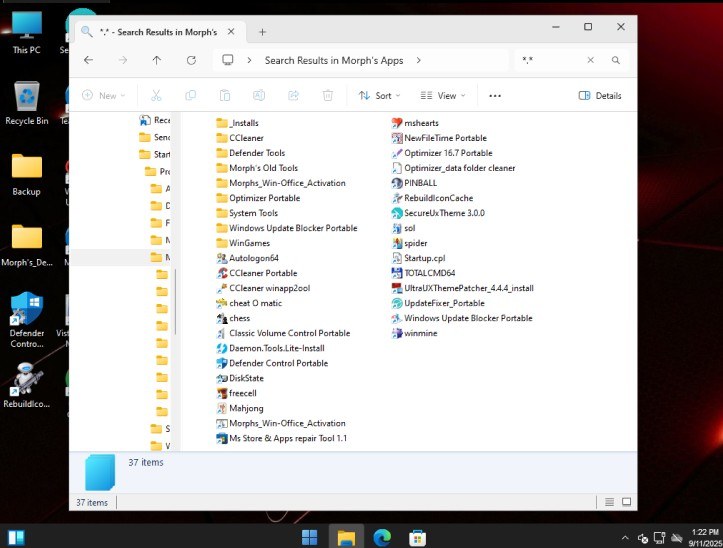Select the sol solitaire file
Image resolution: width=723 pixels, height=548 pixels.
point(403,228)
